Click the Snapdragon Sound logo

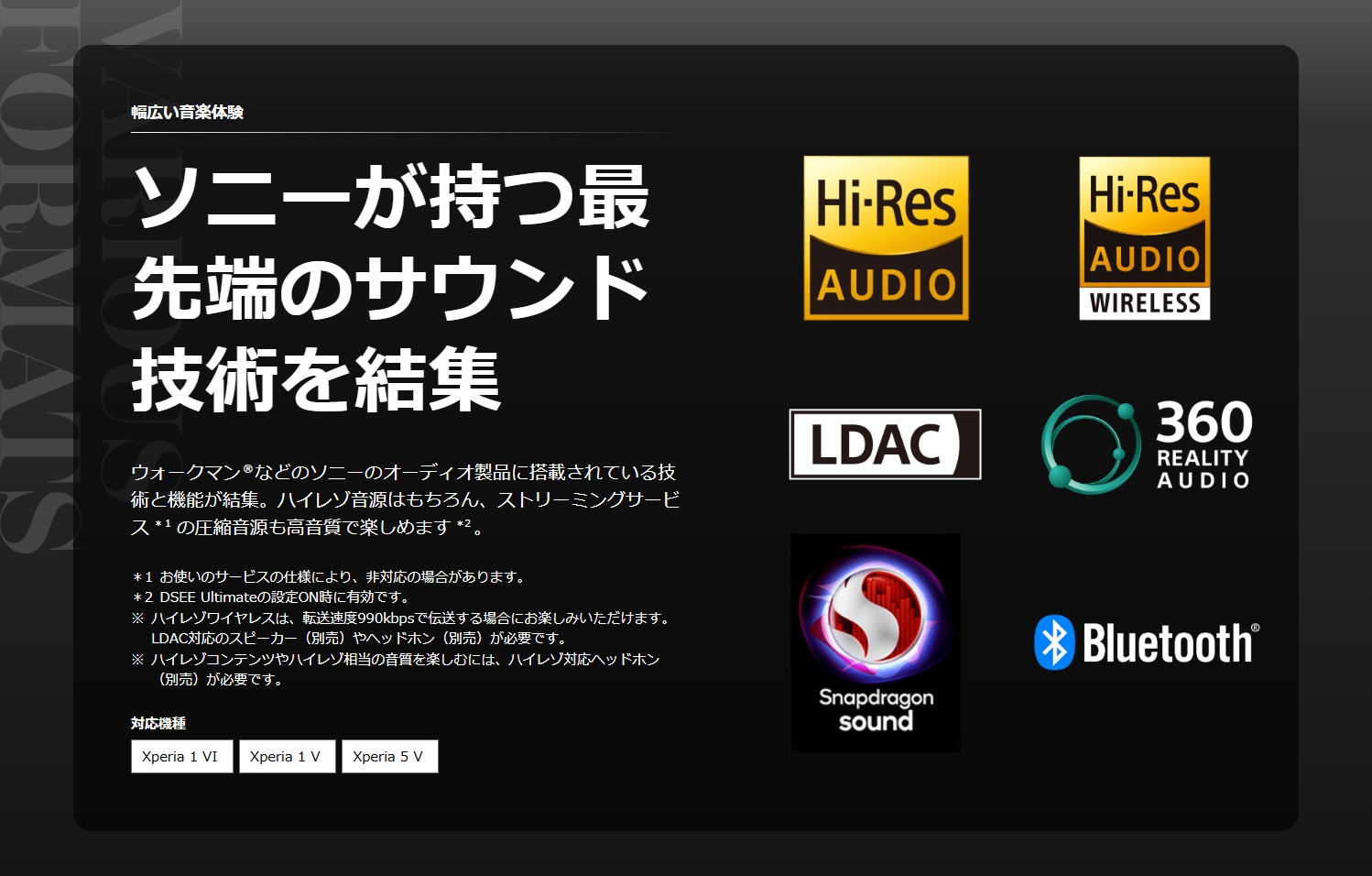click(x=876, y=643)
